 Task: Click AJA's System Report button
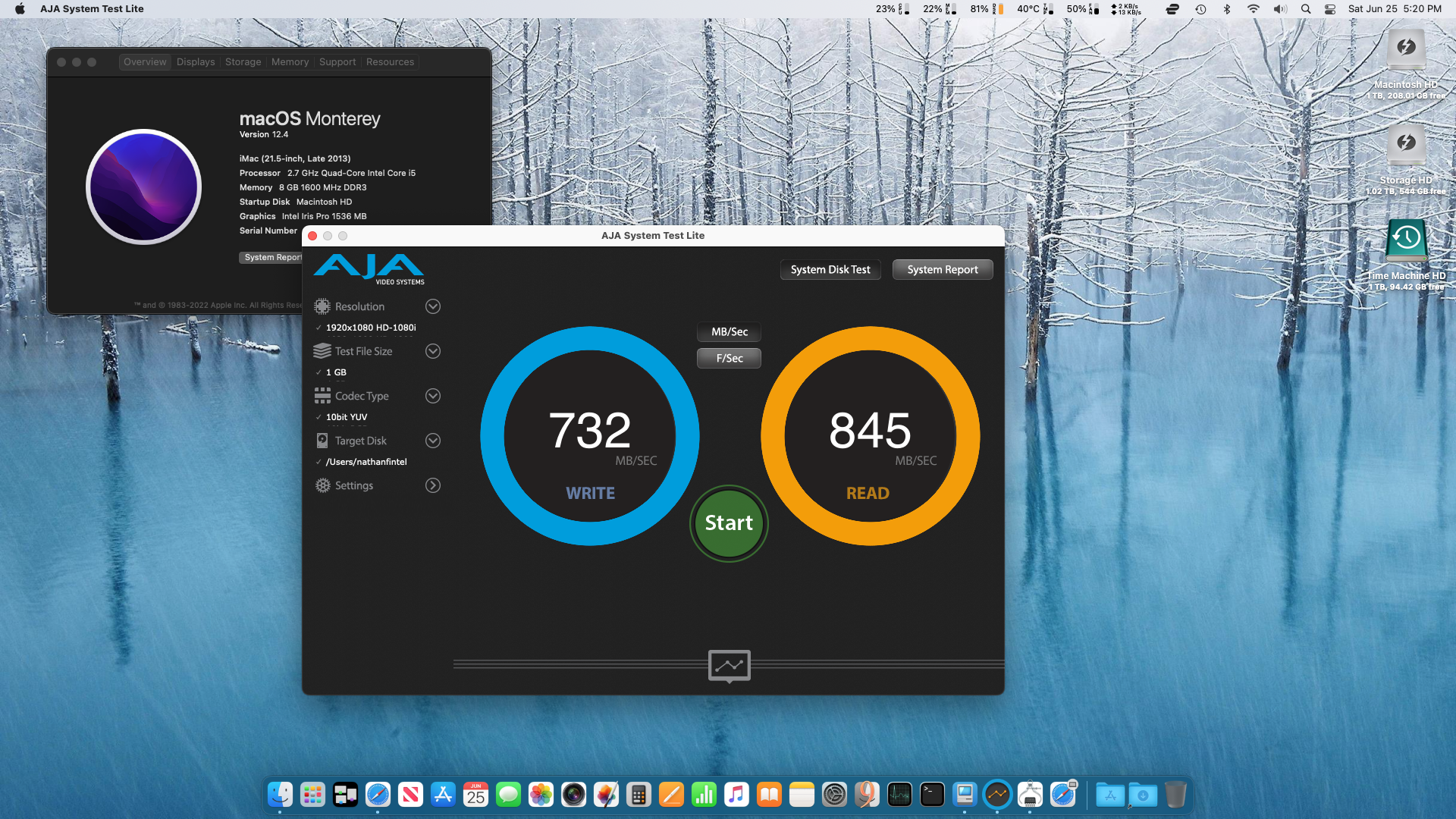point(943,270)
